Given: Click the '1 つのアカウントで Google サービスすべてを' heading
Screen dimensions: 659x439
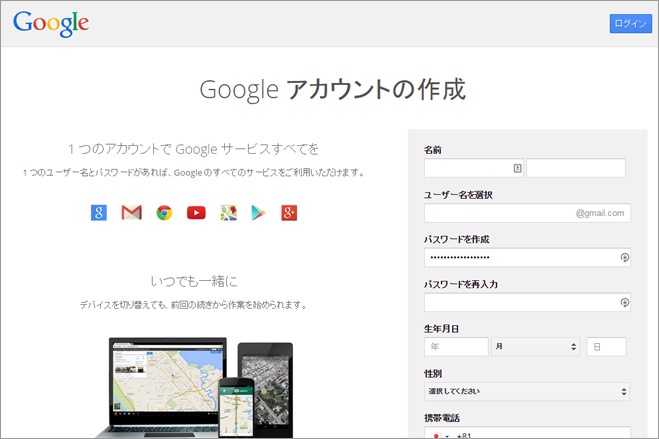Looking at the screenshot, I should 194,149.
